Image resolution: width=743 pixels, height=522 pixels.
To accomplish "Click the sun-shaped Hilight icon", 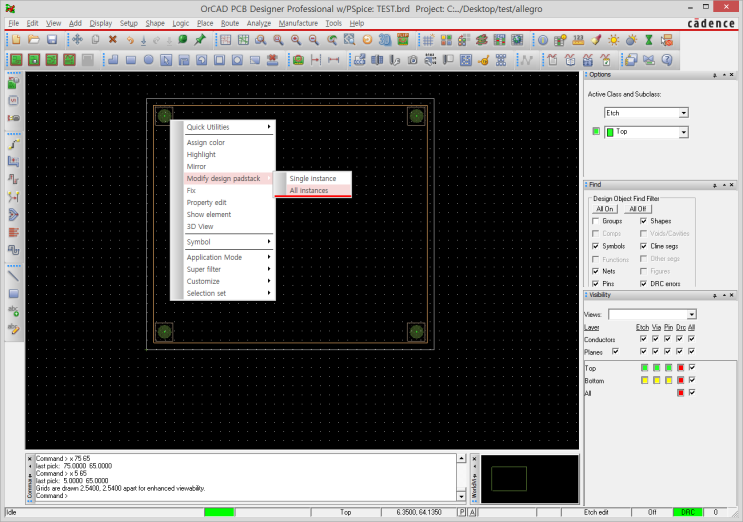I will point(615,39).
